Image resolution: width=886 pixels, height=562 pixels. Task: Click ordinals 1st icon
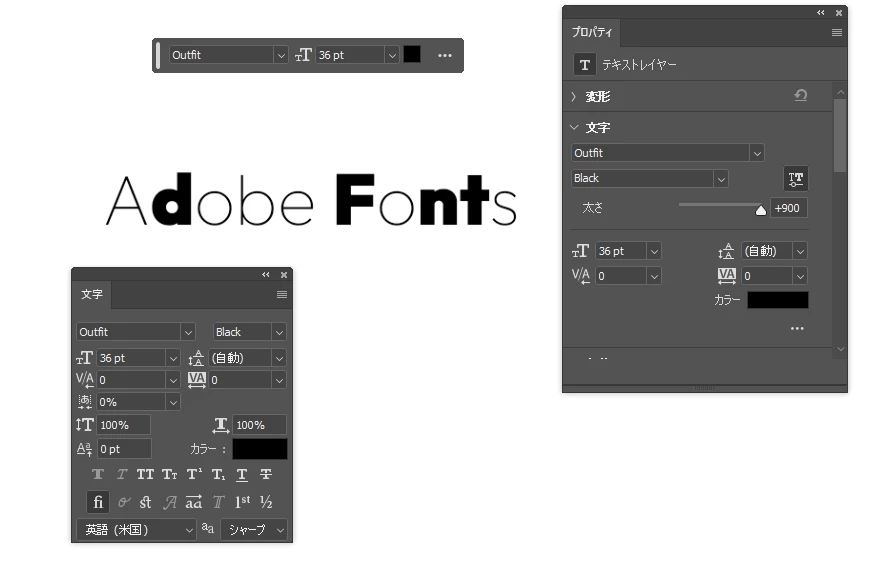point(242,502)
